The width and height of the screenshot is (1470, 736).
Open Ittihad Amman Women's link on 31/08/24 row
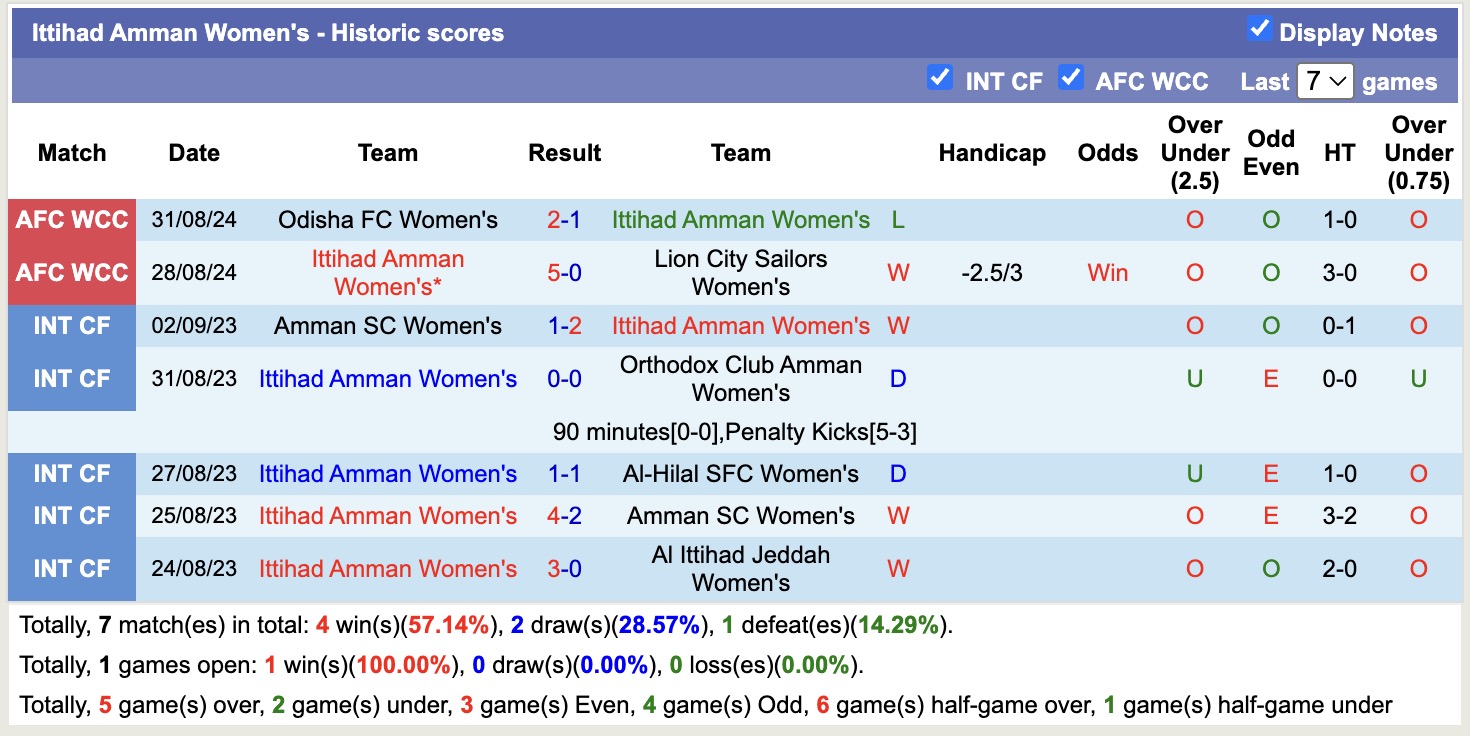pos(740,219)
